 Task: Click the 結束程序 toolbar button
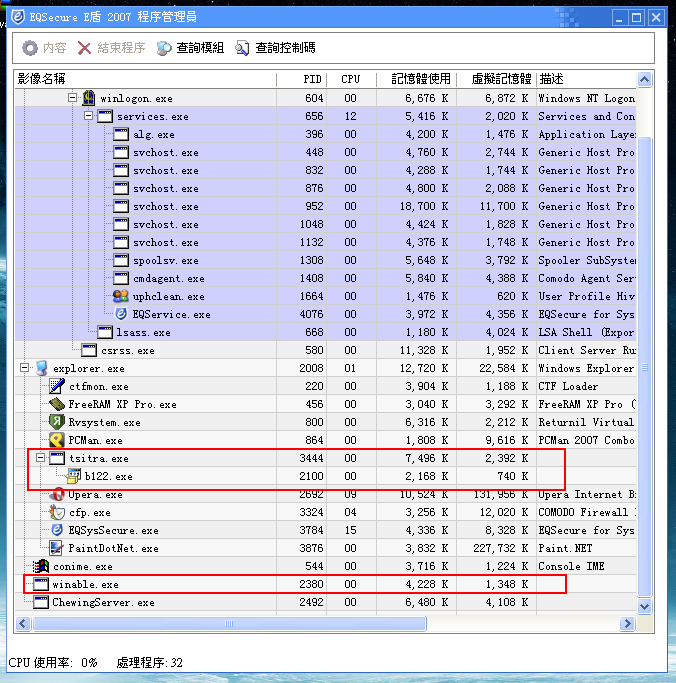[111, 48]
